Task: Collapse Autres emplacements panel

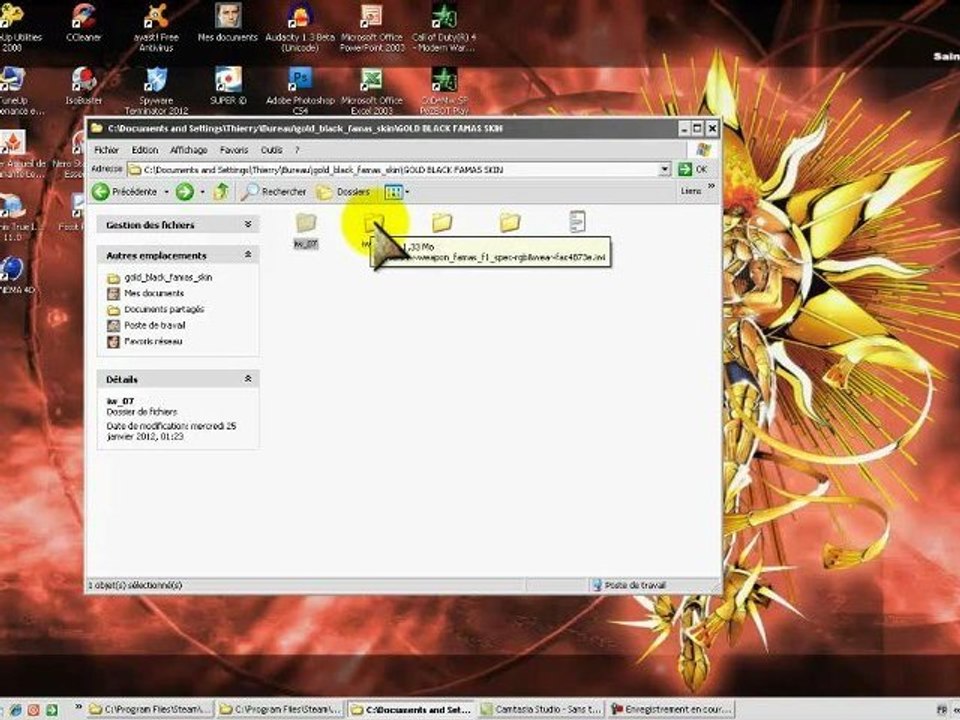Action: pos(248,254)
